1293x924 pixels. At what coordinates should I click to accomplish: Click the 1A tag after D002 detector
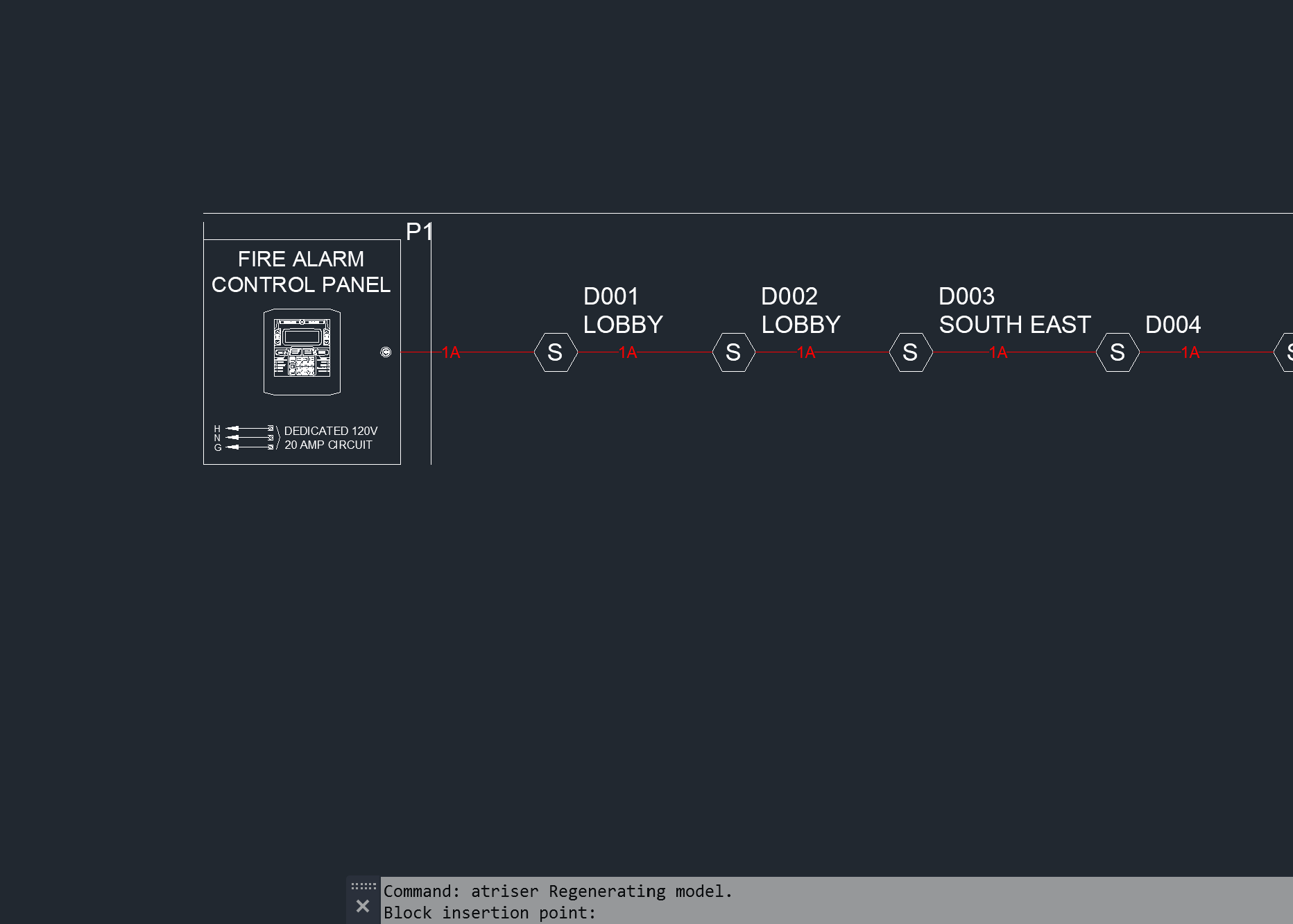click(806, 352)
